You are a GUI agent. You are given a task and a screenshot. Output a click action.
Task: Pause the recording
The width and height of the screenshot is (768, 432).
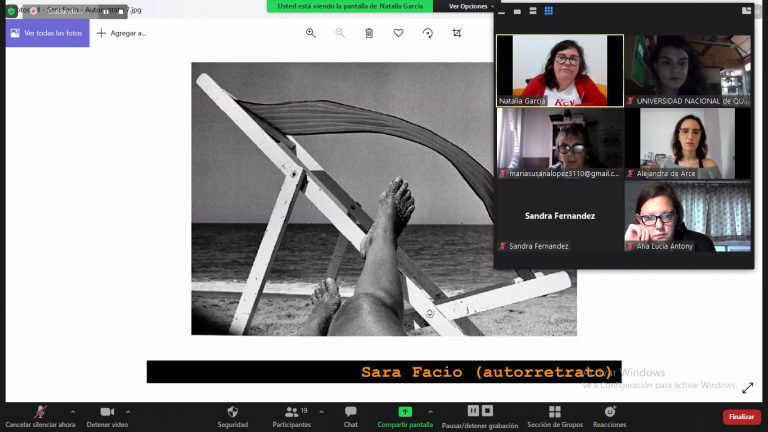click(x=473, y=411)
